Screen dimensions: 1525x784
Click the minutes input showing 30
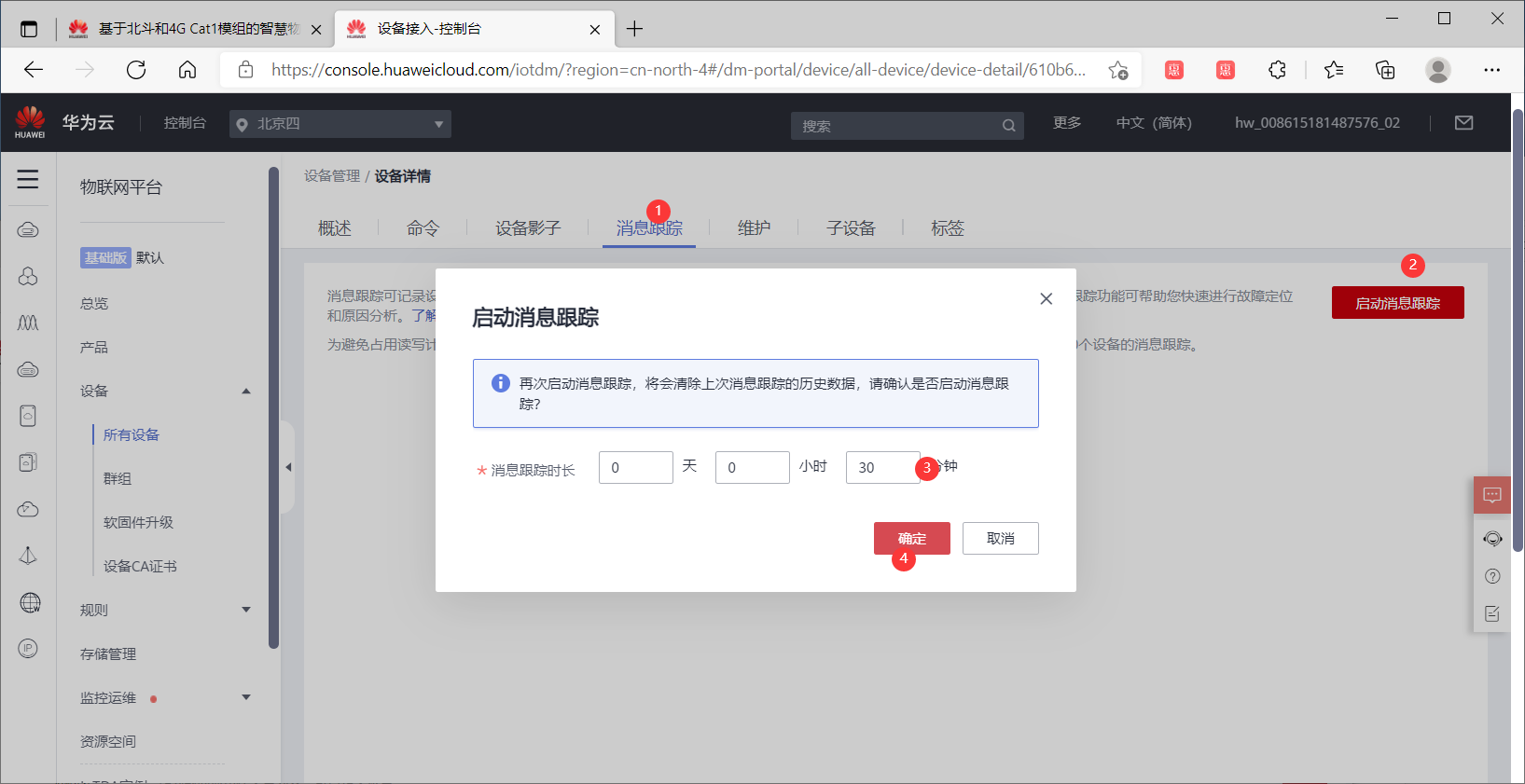[883, 467]
